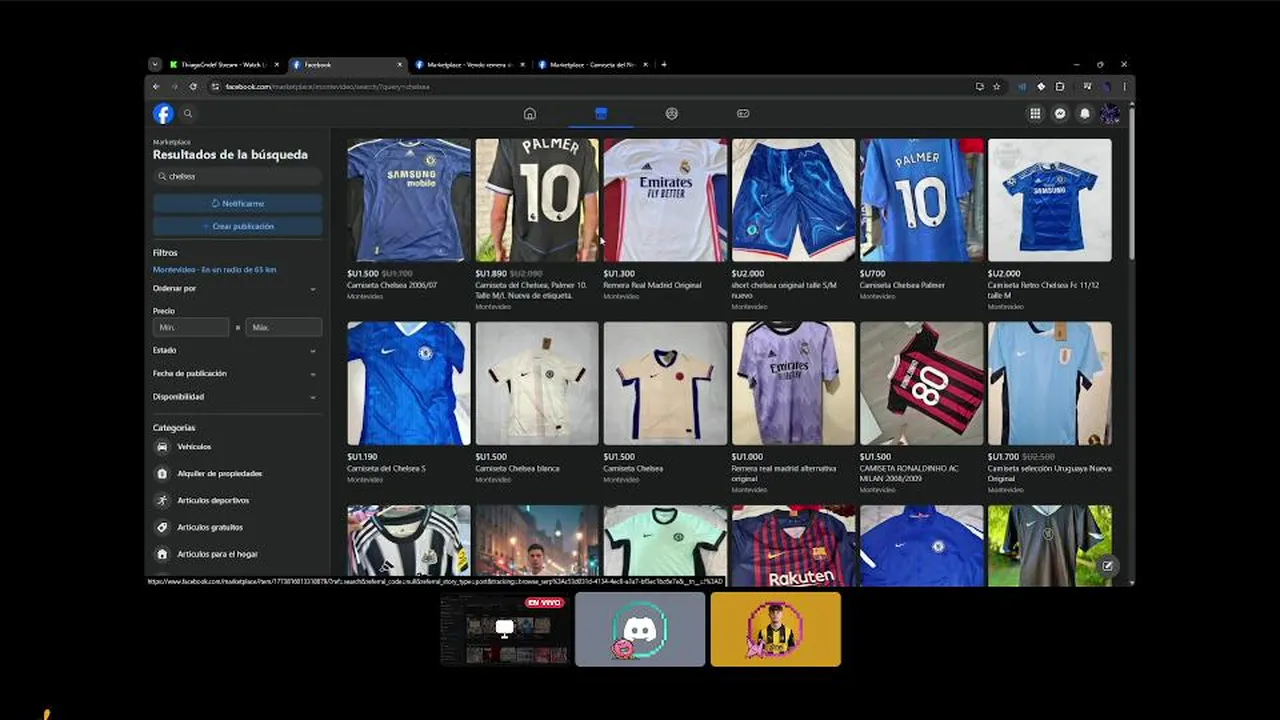1280x720 pixels.
Task: Expand the Ordenar por filter
Action: click(x=237, y=288)
